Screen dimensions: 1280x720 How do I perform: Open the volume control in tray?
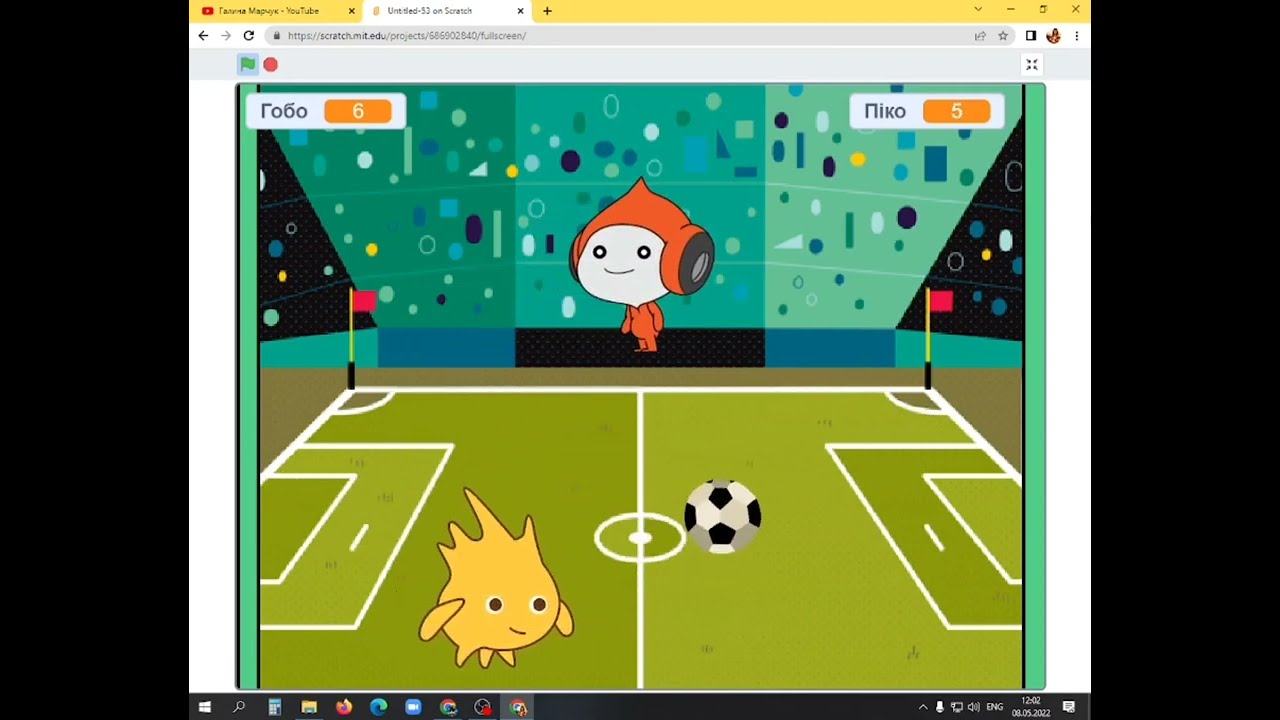[974, 707]
